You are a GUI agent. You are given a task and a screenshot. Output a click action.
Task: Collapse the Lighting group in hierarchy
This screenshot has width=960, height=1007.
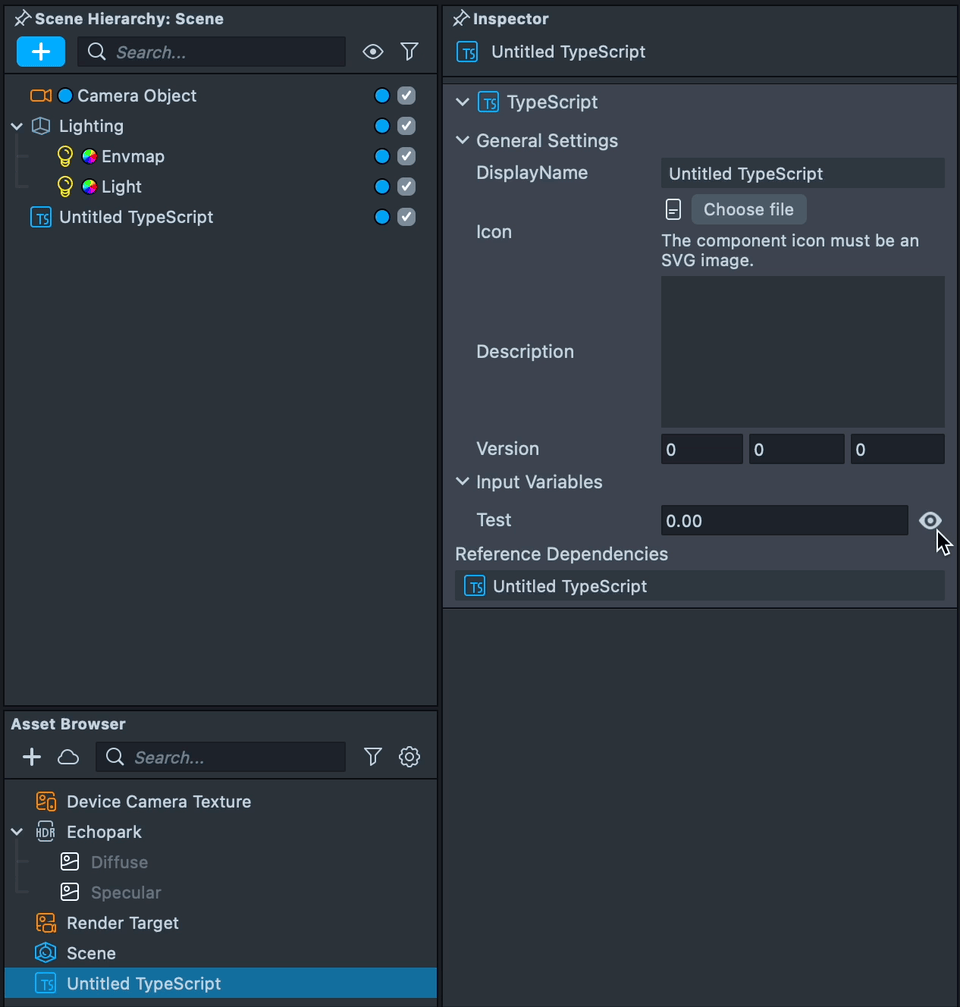tap(17, 126)
